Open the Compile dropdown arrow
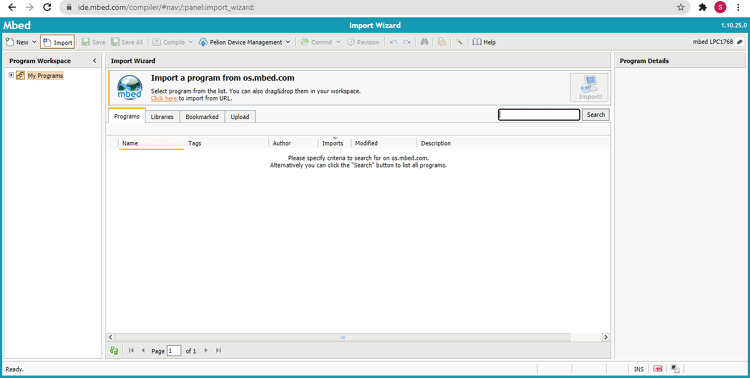This screenshot has width=750, height=378. (x=190, y=42)
